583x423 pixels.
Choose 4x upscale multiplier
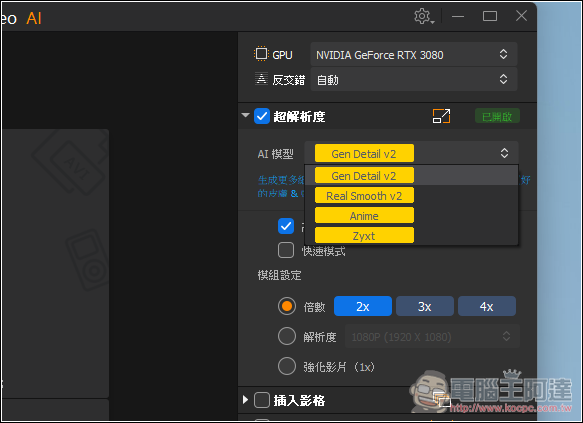click(x=487, y=306)
